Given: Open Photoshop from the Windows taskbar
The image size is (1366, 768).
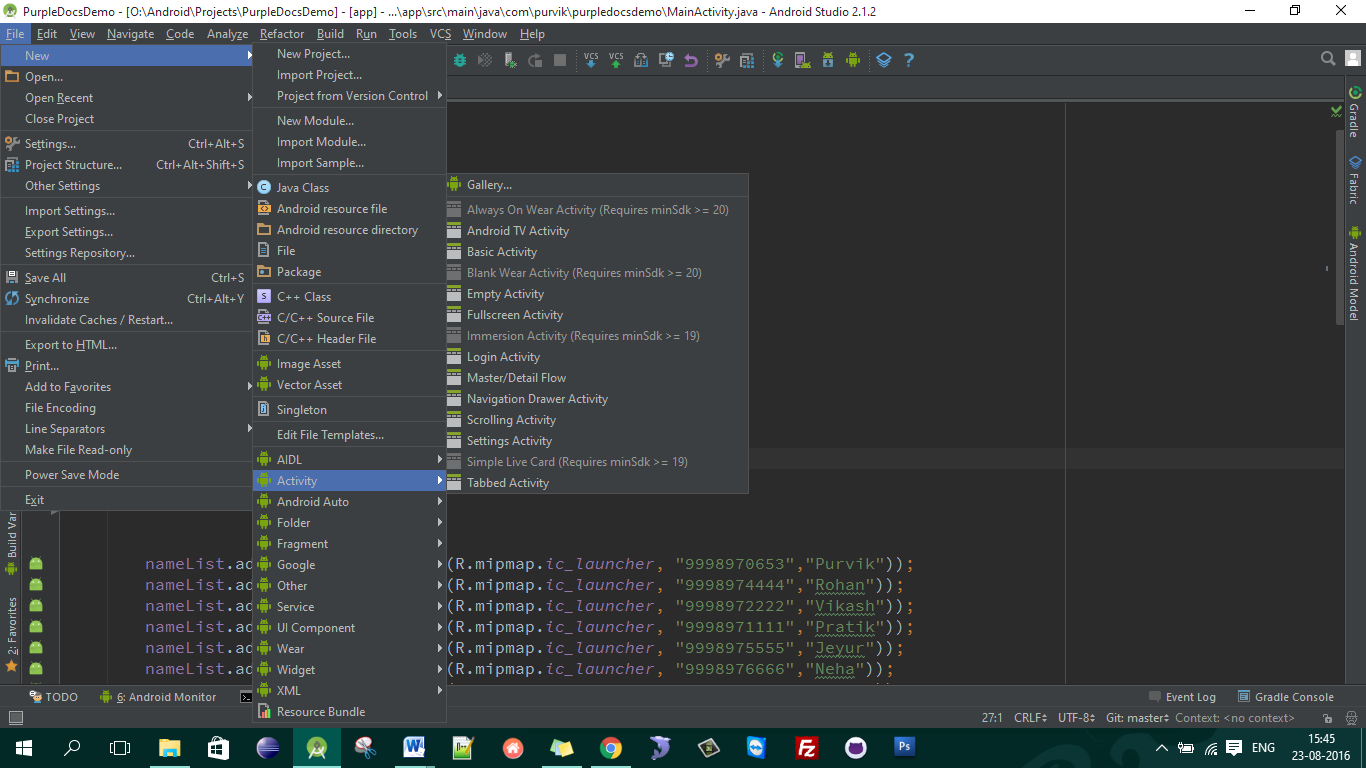Looking at the screenshot, I should pyautogui.click(x=905, y=747).
